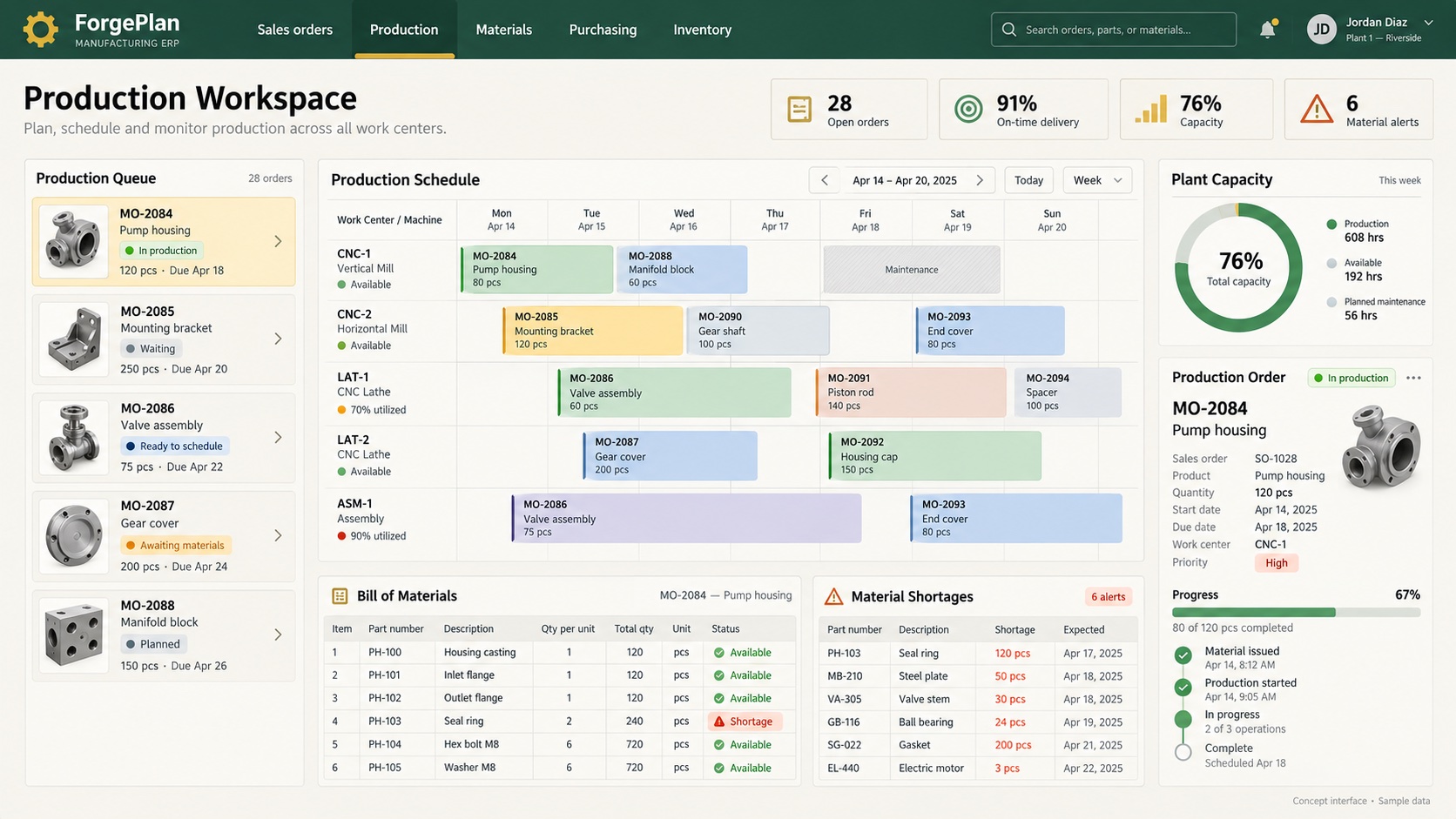Viewport: 1456px width, 819px height.
Task: Select the MO-2088 Manifold block schedule block
Action: tap(682, 270)
